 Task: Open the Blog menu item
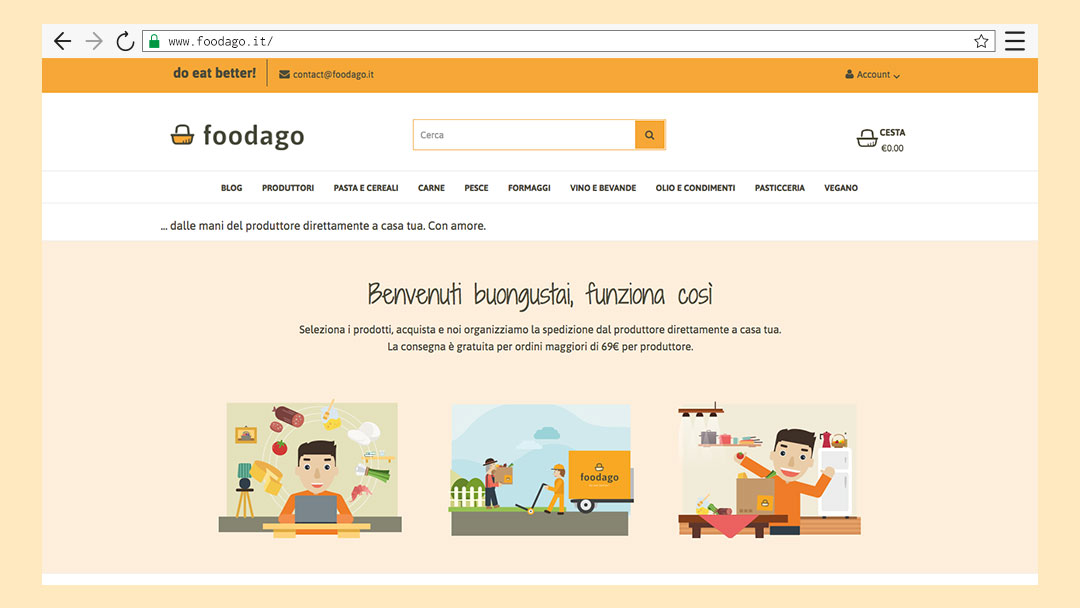[231, 188]
